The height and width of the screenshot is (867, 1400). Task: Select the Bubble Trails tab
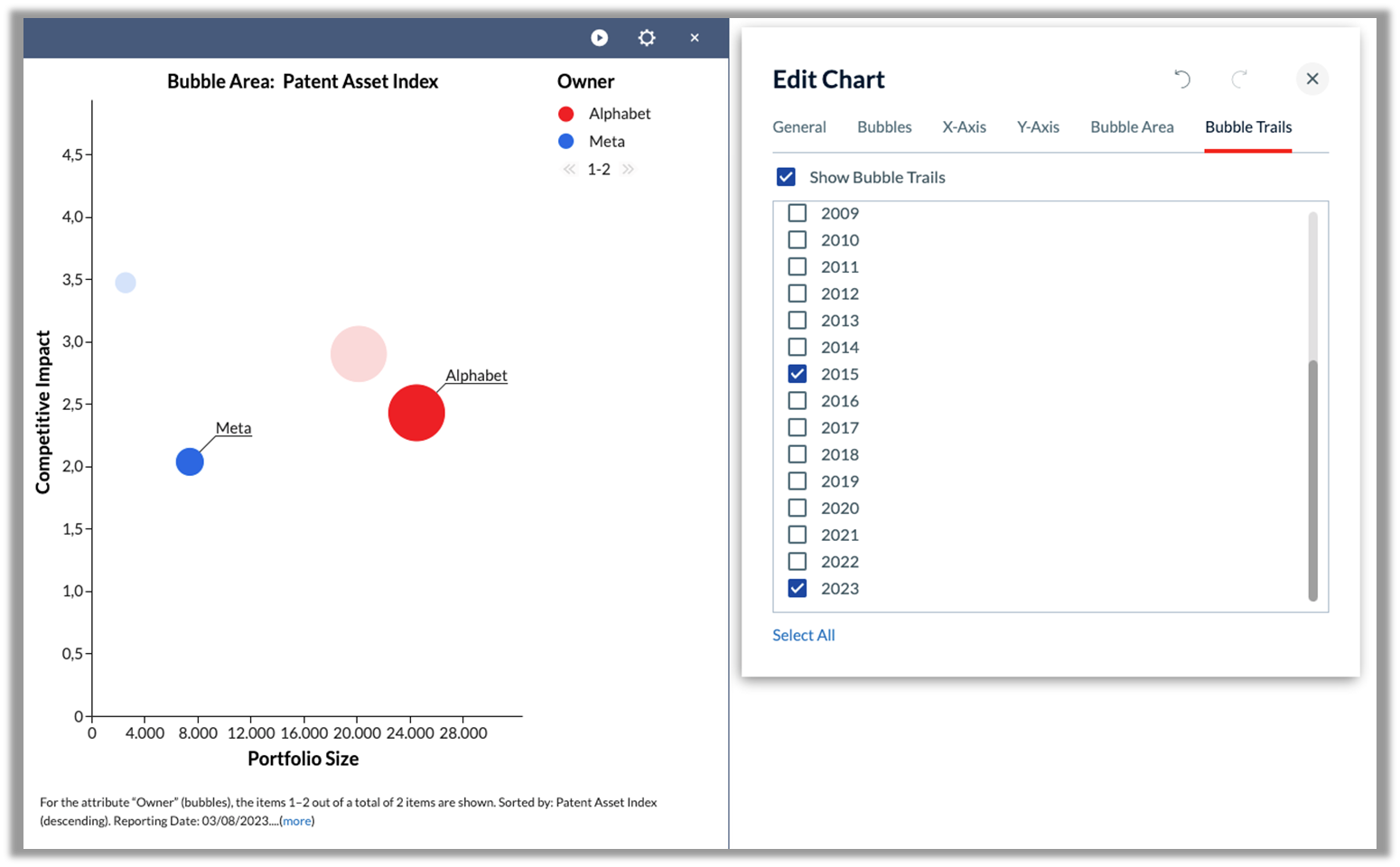(1248, 127)
